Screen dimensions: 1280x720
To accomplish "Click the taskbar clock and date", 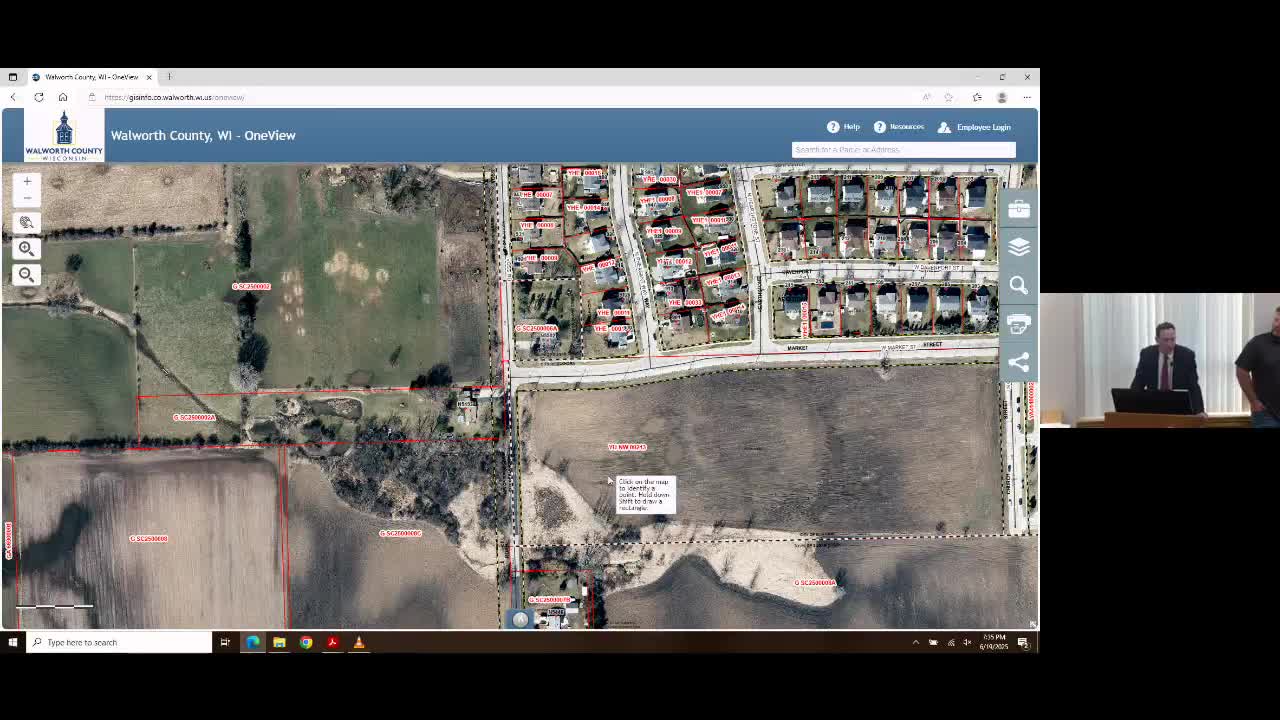I will click(x=995, y=642).
